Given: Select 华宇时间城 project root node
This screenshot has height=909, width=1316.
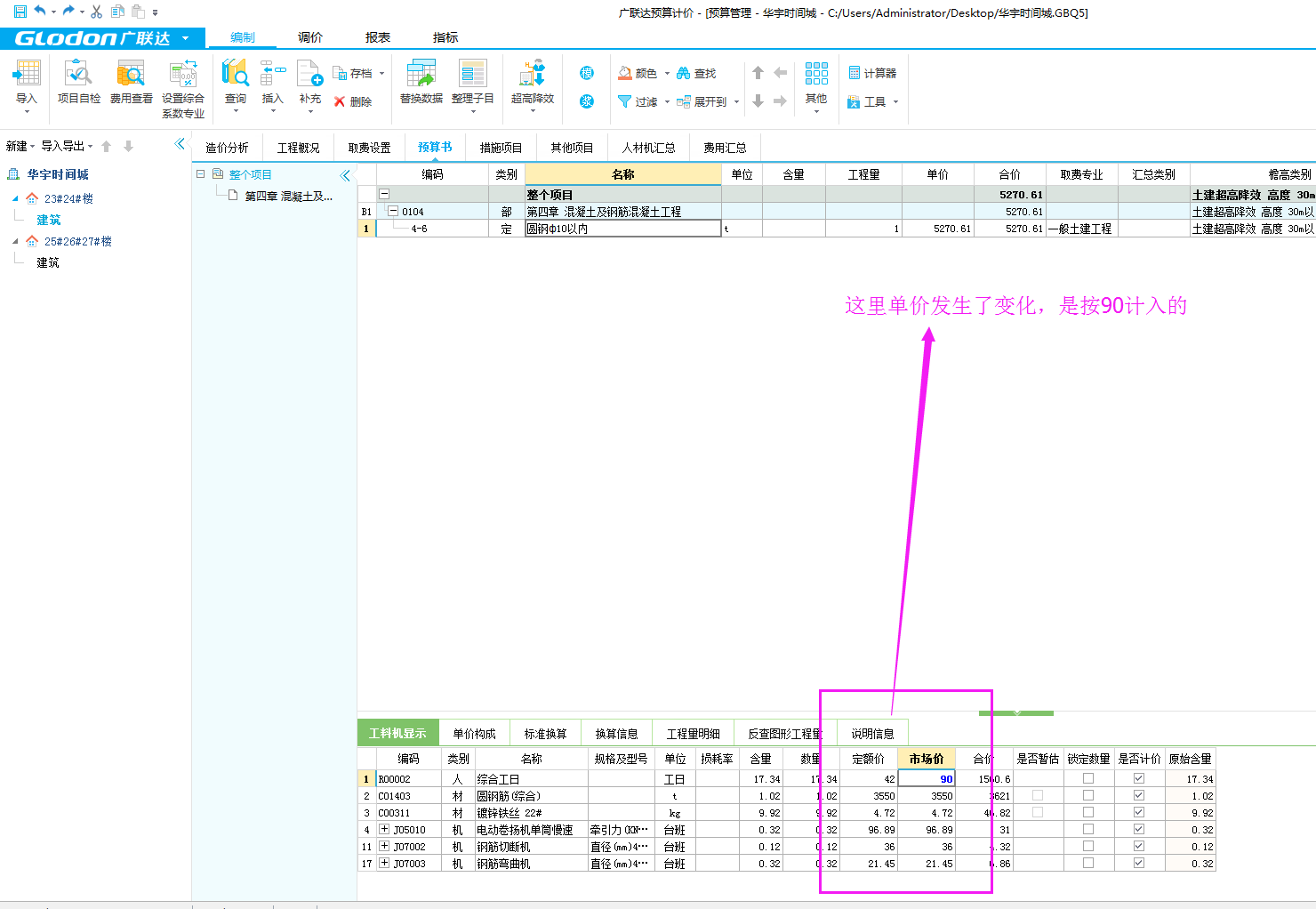Looking at the screenshot, I should (x=58, y=174).
